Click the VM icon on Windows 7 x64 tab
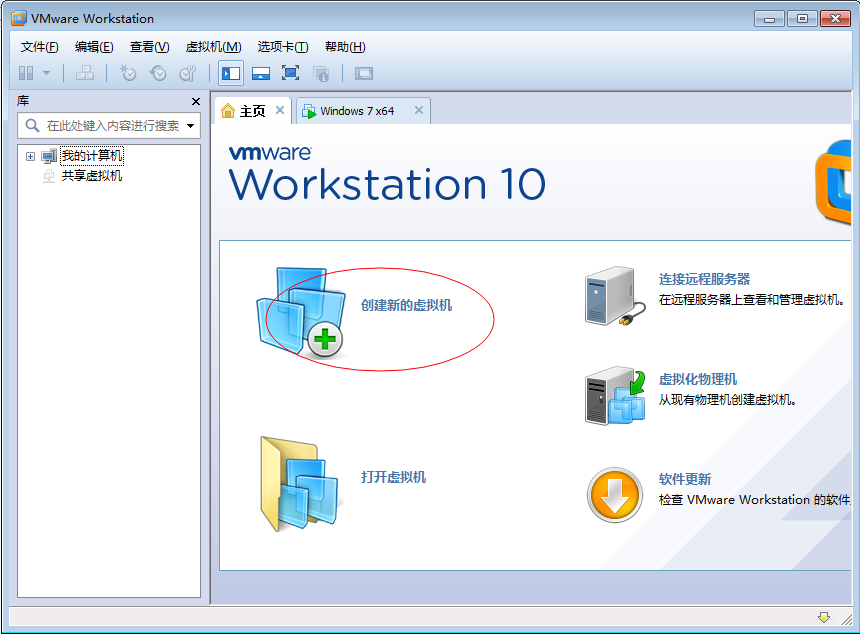Image resolution: width=860 pixels, height=634 pixels. tap(309, 111)
